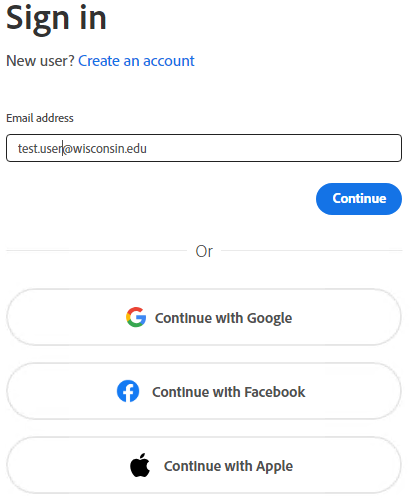Click on "test" in the email text
This screenshot has width=414, height=504.
click(27, 148)
